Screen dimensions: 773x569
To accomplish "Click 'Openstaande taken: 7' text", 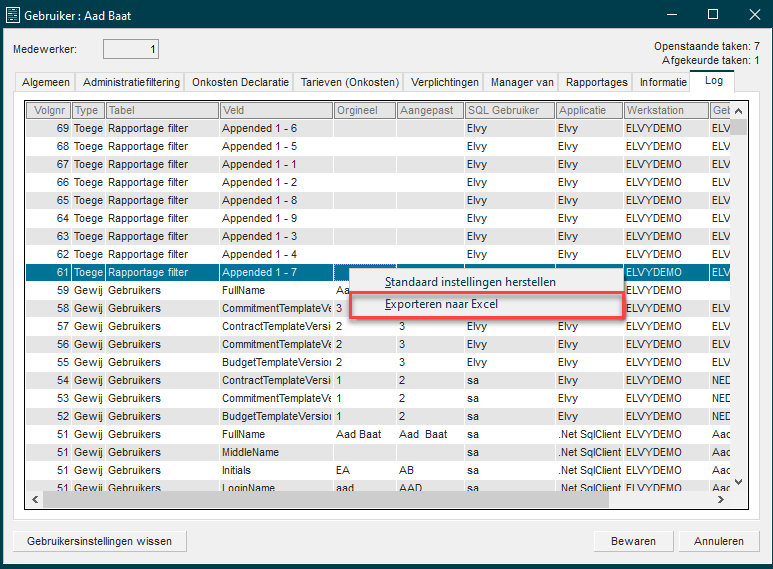I will [706, 46].
